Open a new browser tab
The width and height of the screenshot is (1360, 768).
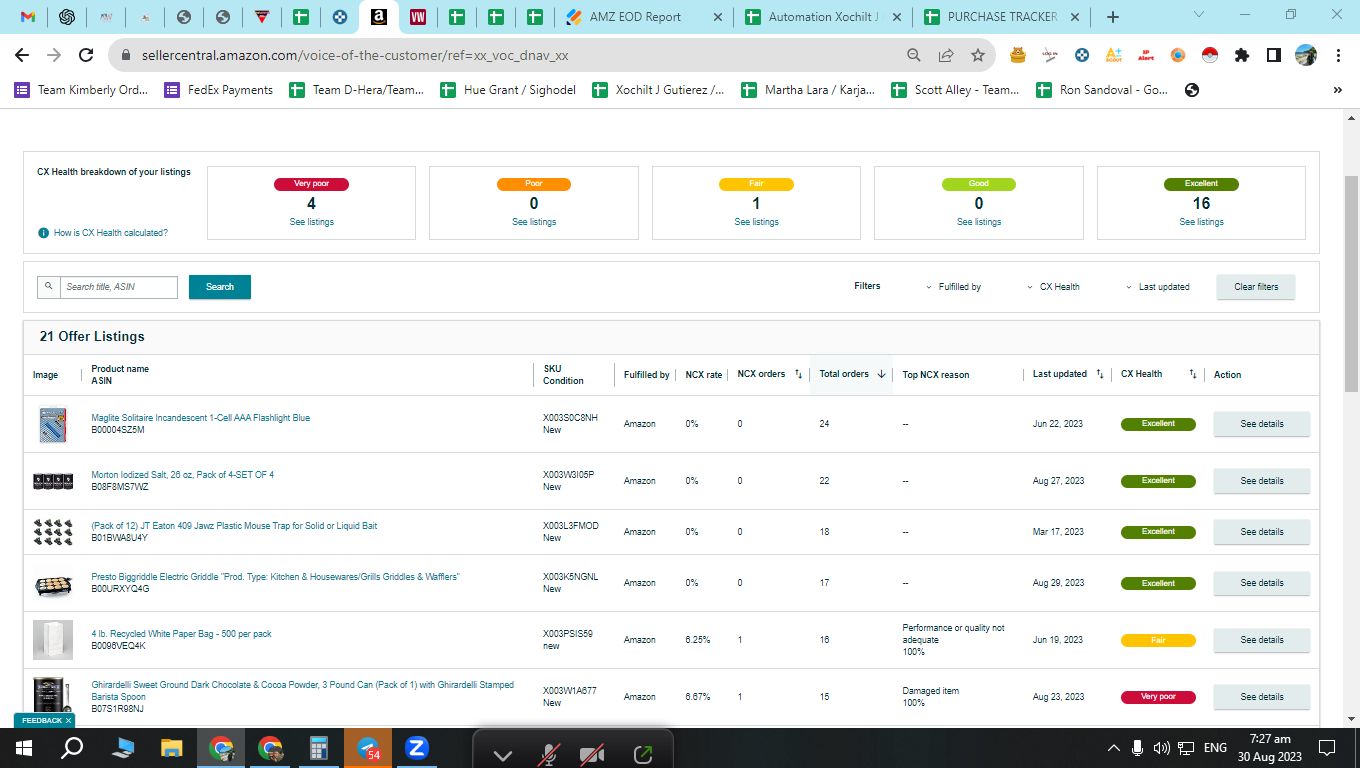click(1113, 17)
